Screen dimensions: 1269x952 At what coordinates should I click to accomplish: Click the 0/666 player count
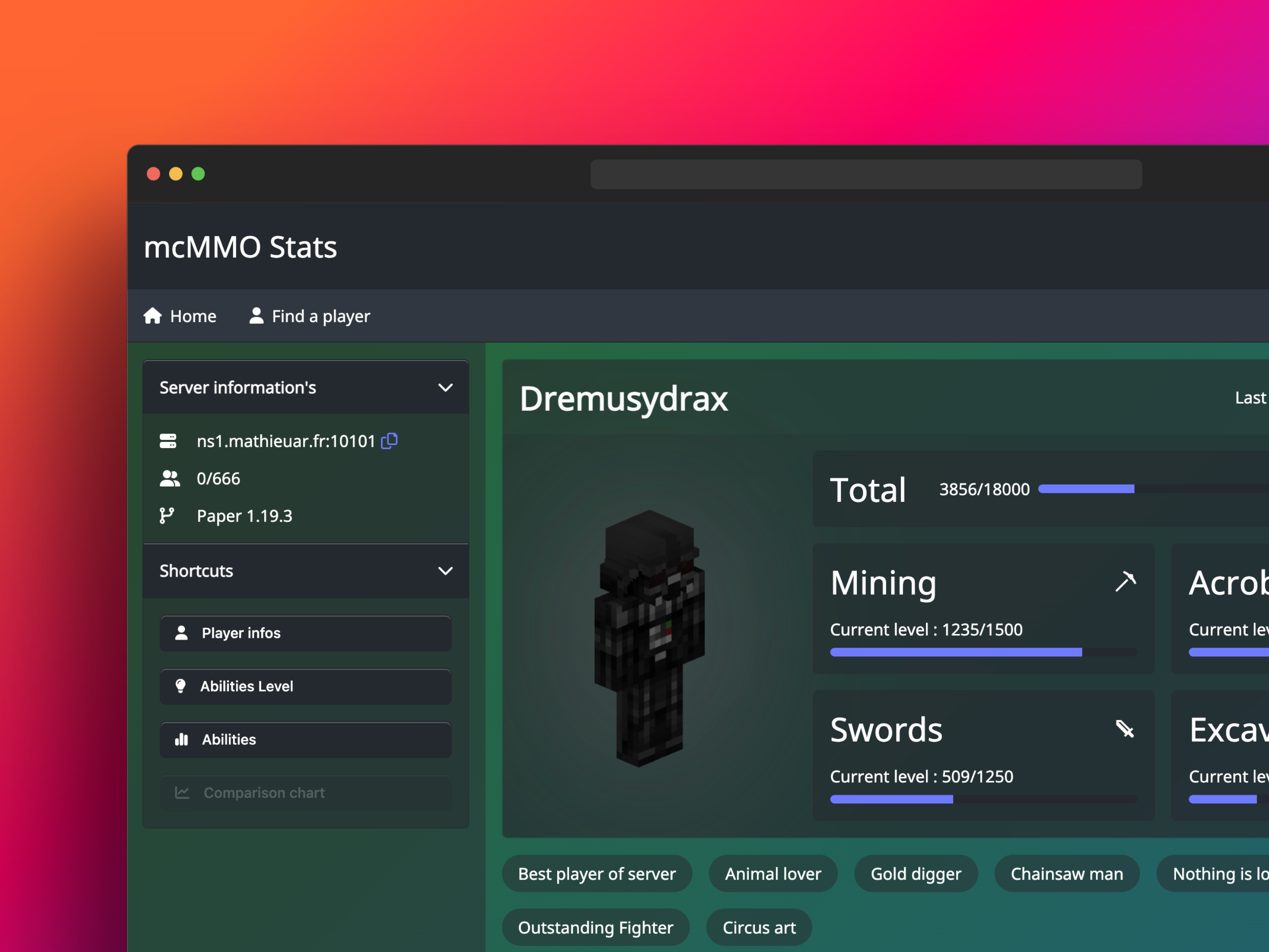218,478
